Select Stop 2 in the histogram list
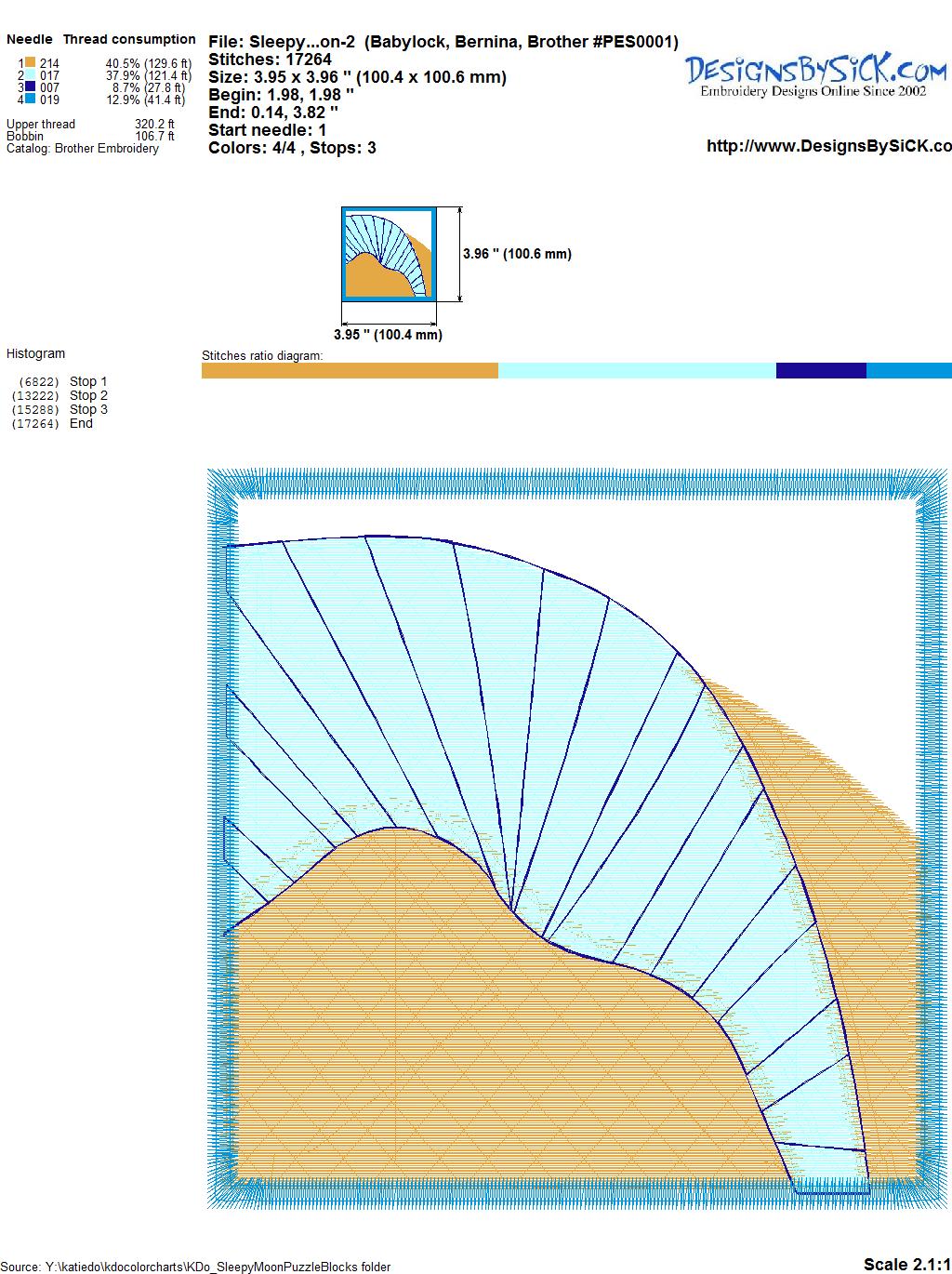The width and height of the screenshot is (952, 1274). click(x=88, y=395)
